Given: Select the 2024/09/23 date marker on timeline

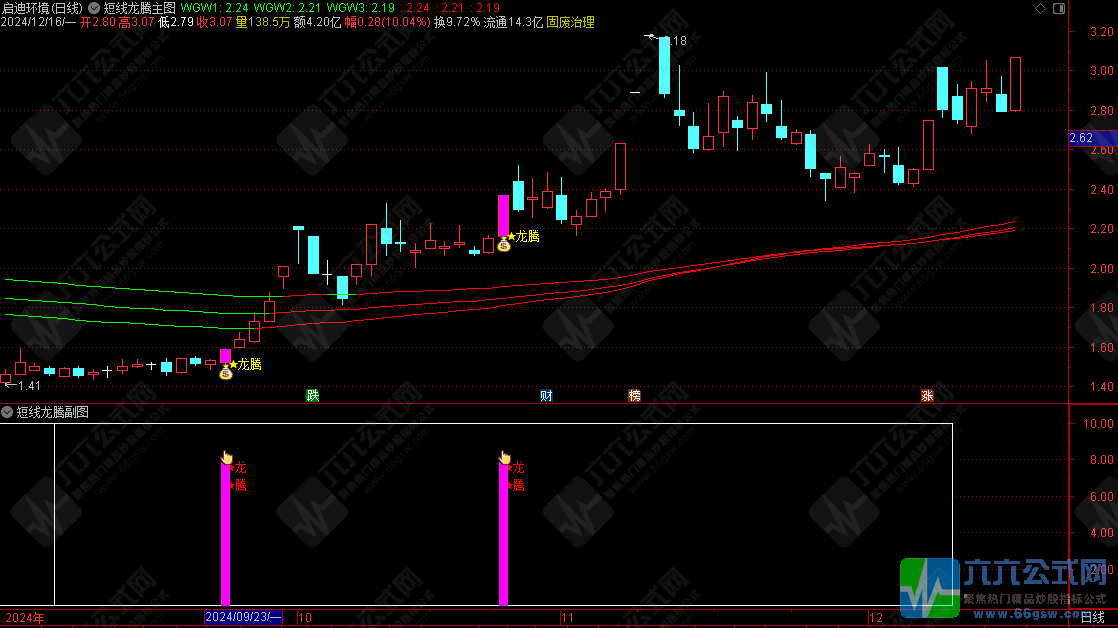Looking at the screenshot, I should pos(243,618).
